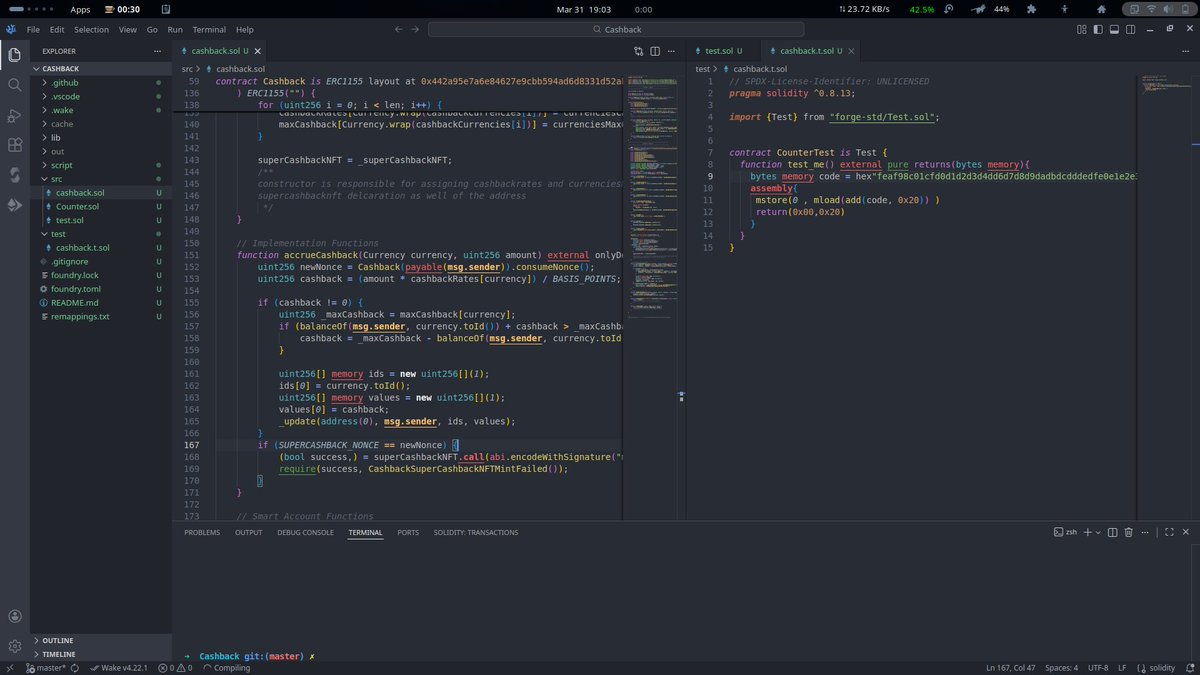Open the terminal launch profile dropdown

1097,532
